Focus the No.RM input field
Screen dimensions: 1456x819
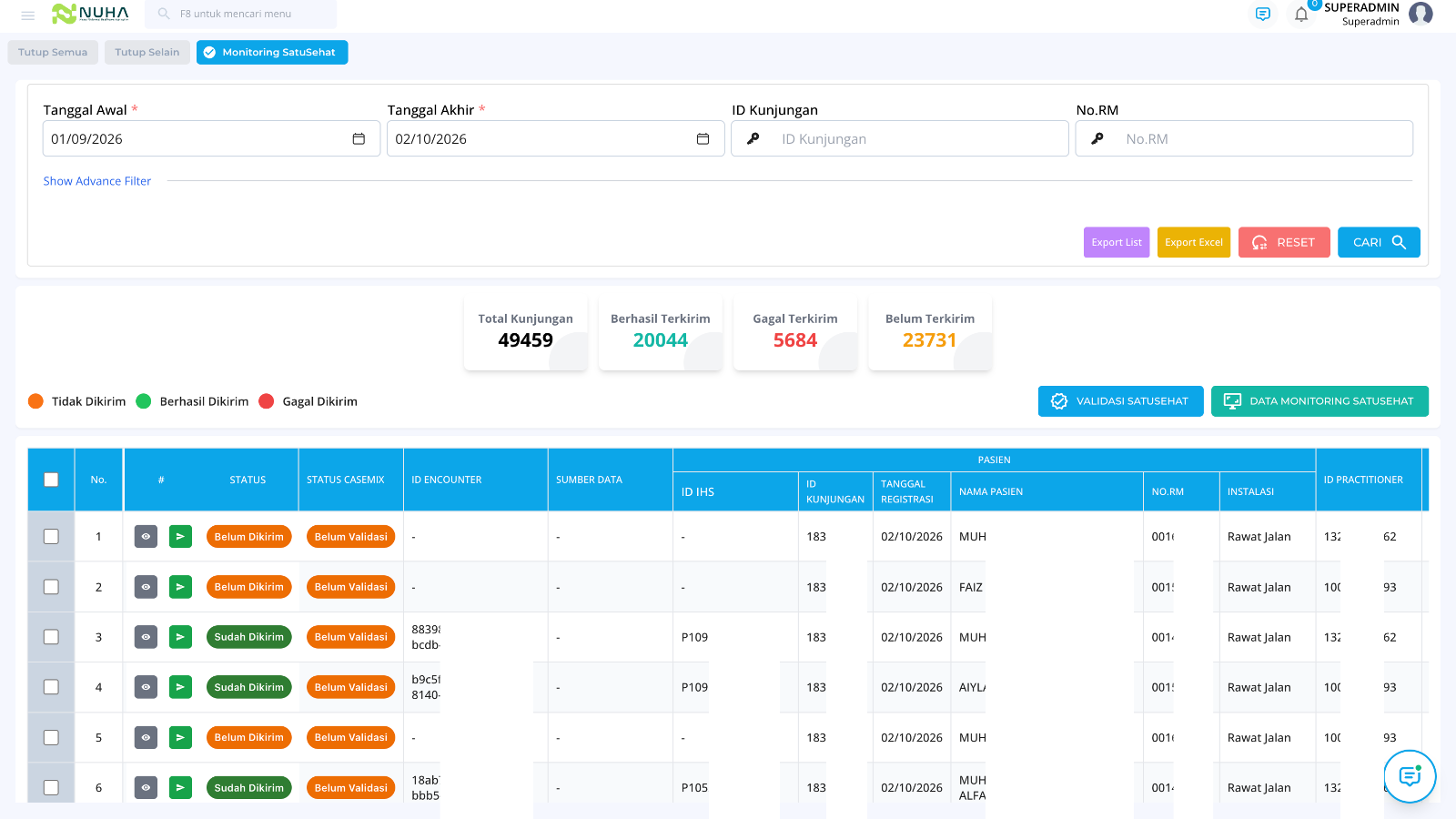(x=1244, y=138)
